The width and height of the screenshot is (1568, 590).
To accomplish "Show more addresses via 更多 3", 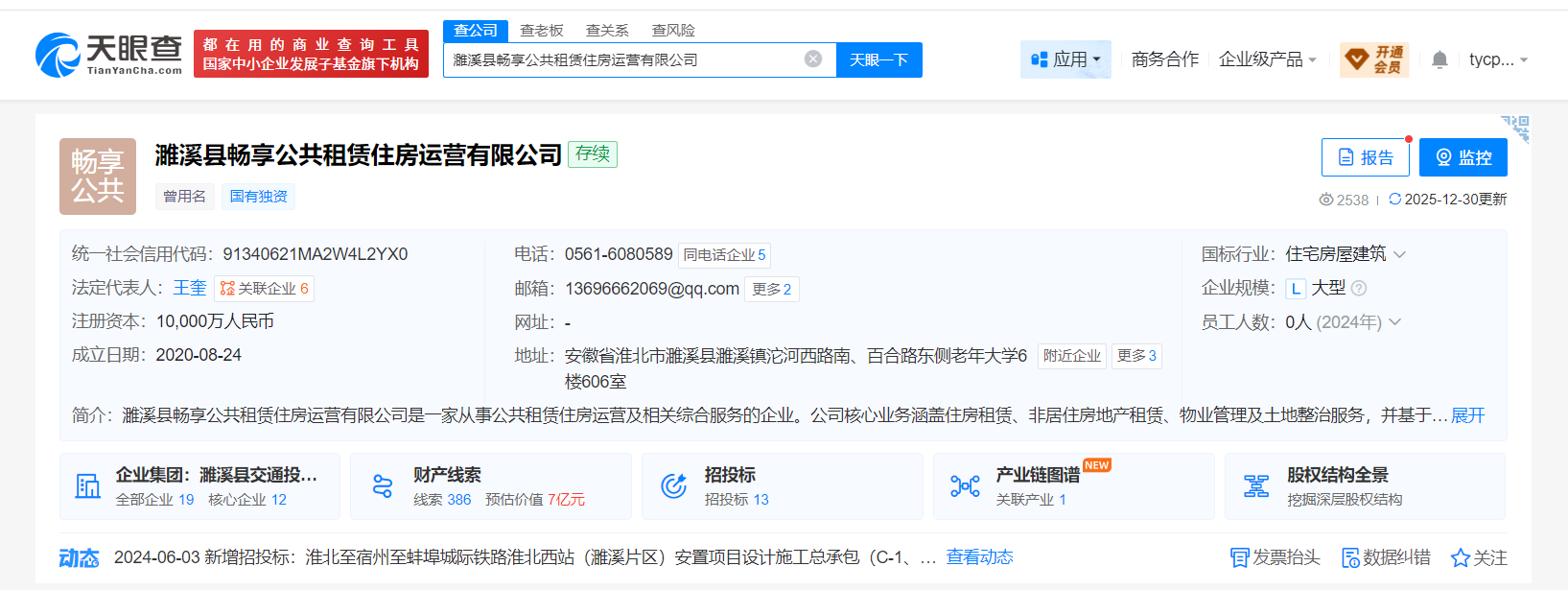I will [x=1136, y=356].
